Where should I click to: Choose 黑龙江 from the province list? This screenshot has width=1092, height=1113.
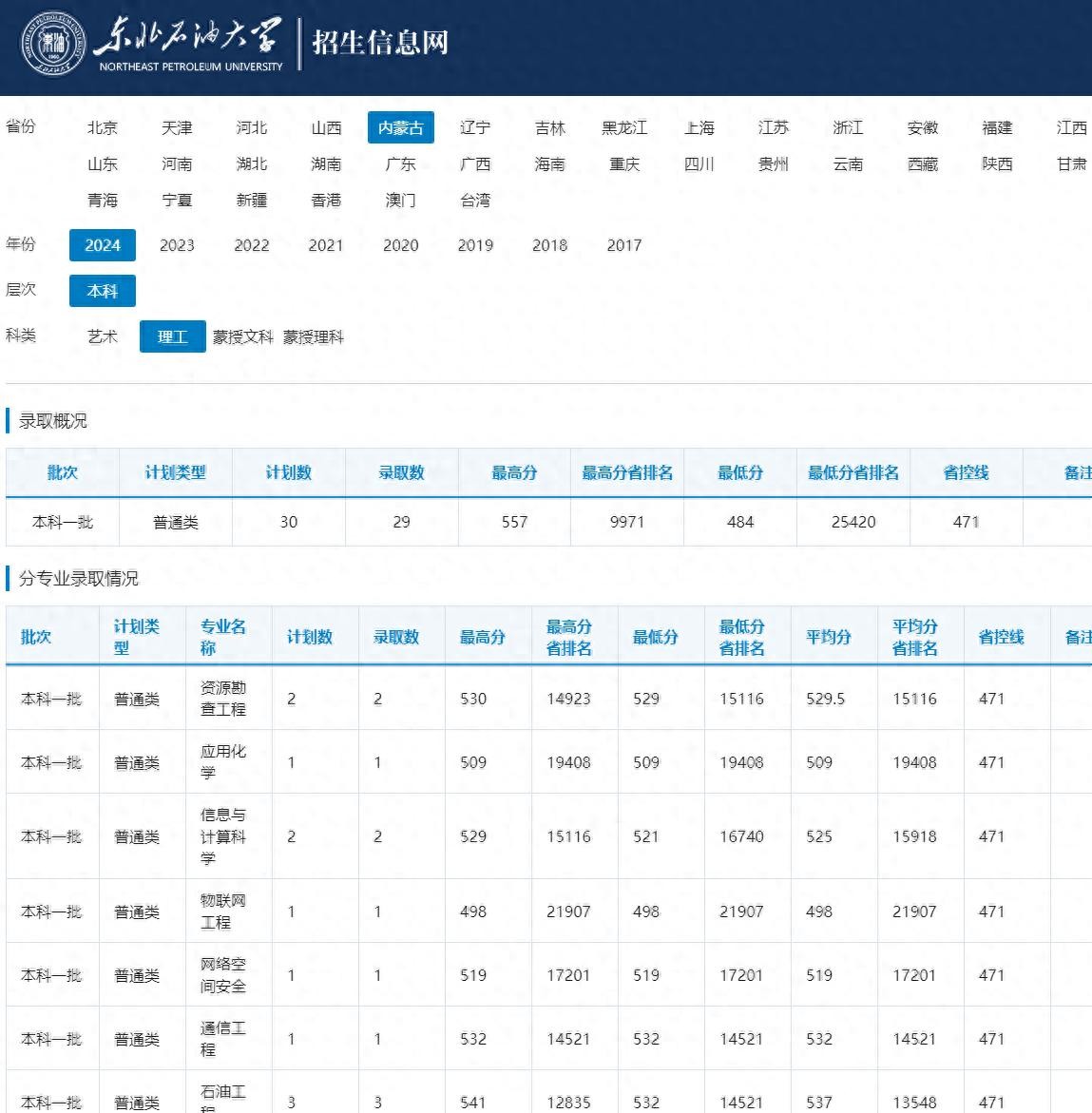(x=624, y=127)
